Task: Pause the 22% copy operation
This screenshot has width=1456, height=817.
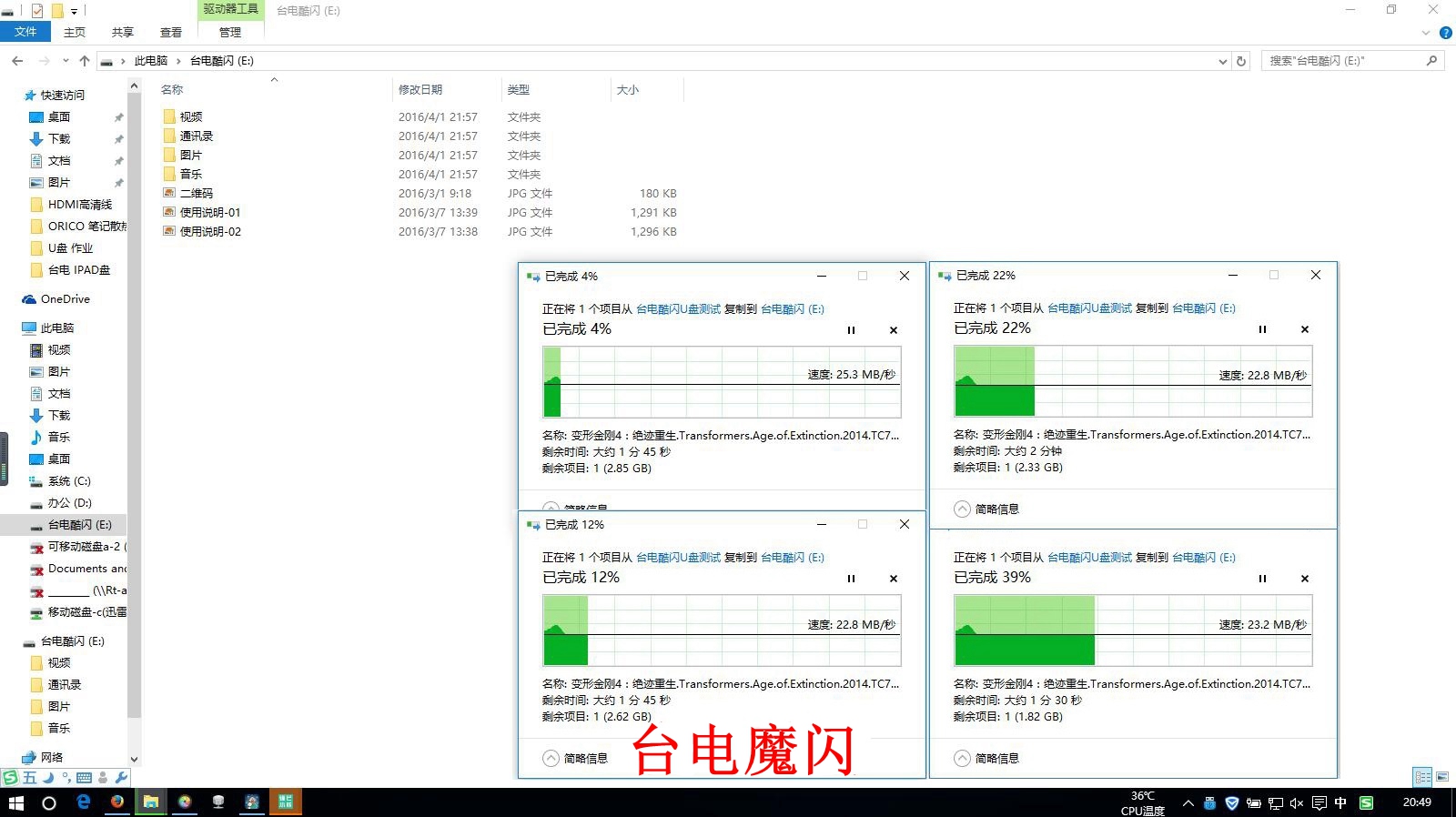Action: tap(1262, 329)
